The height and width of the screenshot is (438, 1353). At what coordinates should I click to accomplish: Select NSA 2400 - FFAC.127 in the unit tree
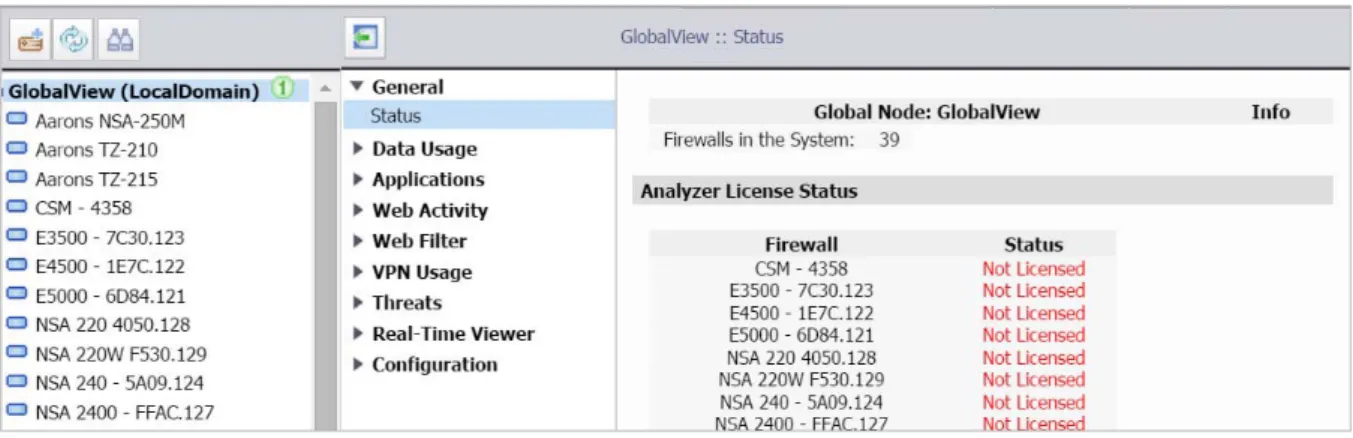(x=124, y=412)
